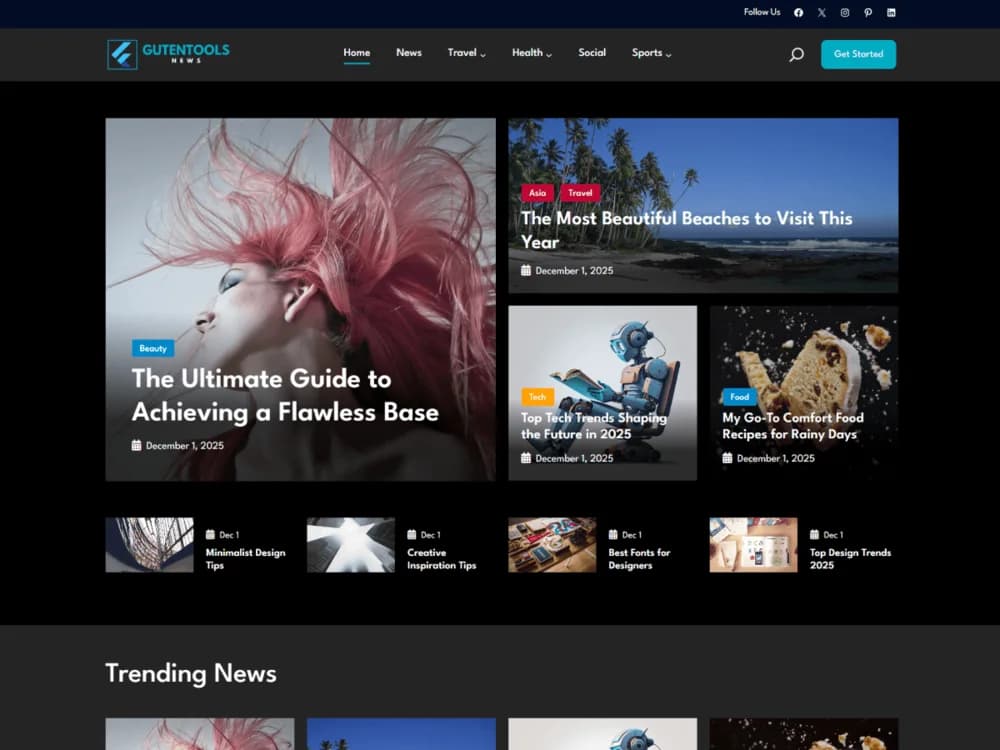Image resolution: width=1000 pixels, height=750 pixels.
Task: Open the Facebook icon in the top bar
Action: pyautogui.click(x=797, y=12)
